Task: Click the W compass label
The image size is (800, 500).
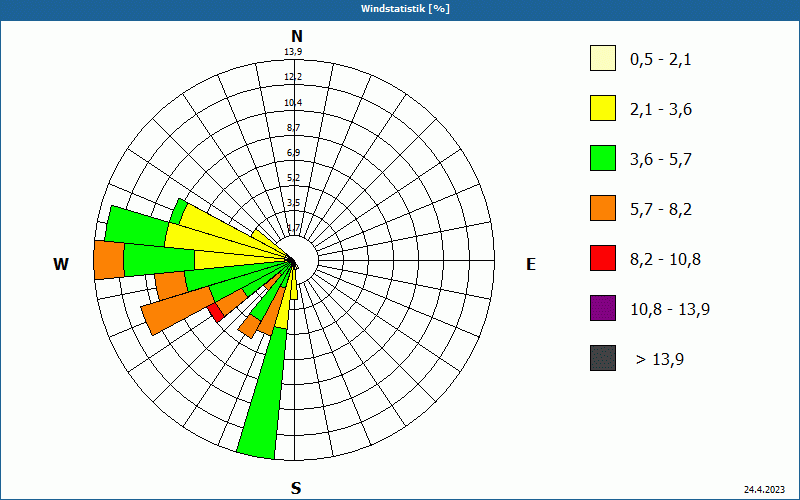Action: coord(61,264)
